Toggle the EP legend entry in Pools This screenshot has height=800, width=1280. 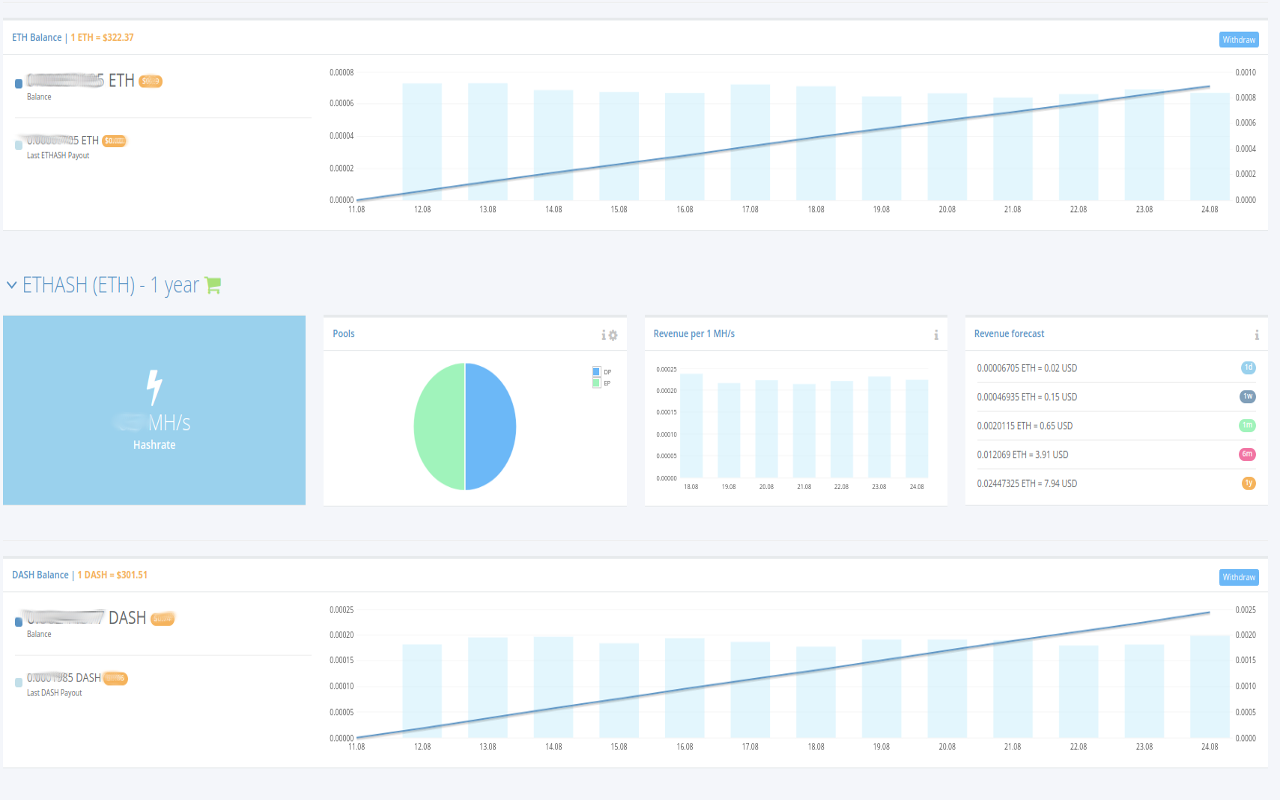pyautogui.click(x=601, y=383)
